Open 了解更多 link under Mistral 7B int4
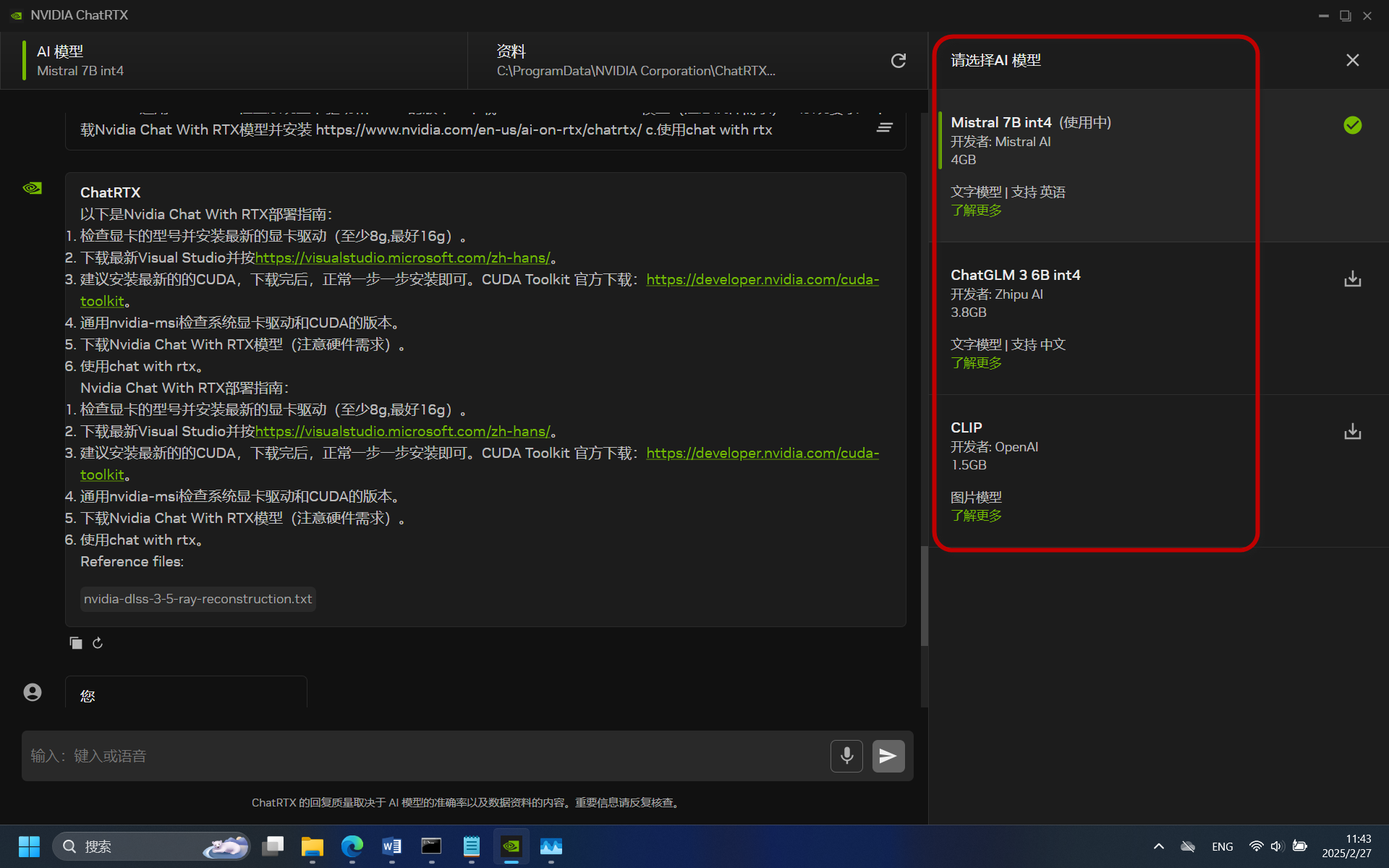Screen dimensions: 1389x868 coord(976,210)
